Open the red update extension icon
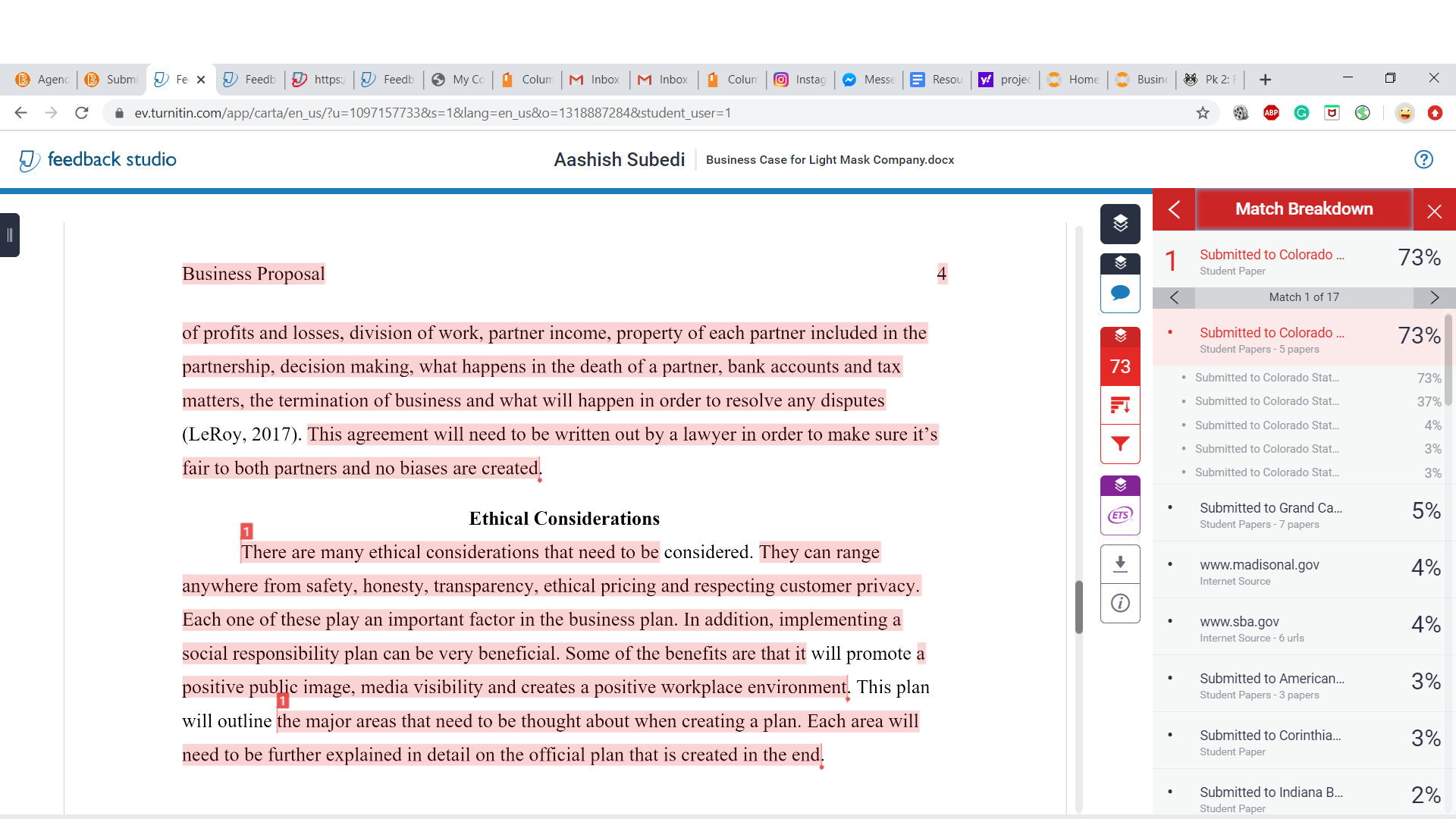The image size is (1456, 819). point(1435,113)
